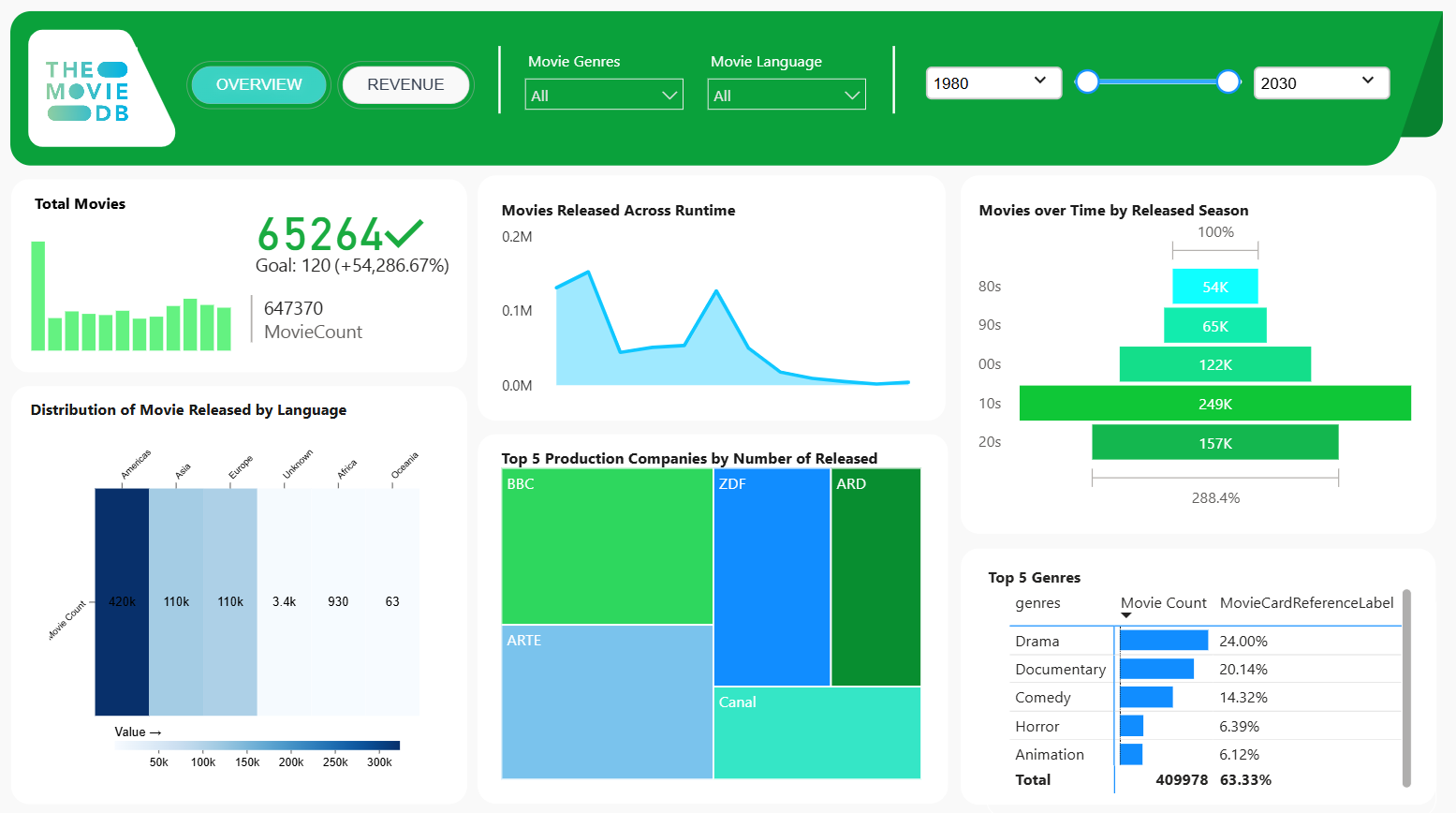
Task: Click the 20s funnel bar 157K
Action: point(1215,443)
